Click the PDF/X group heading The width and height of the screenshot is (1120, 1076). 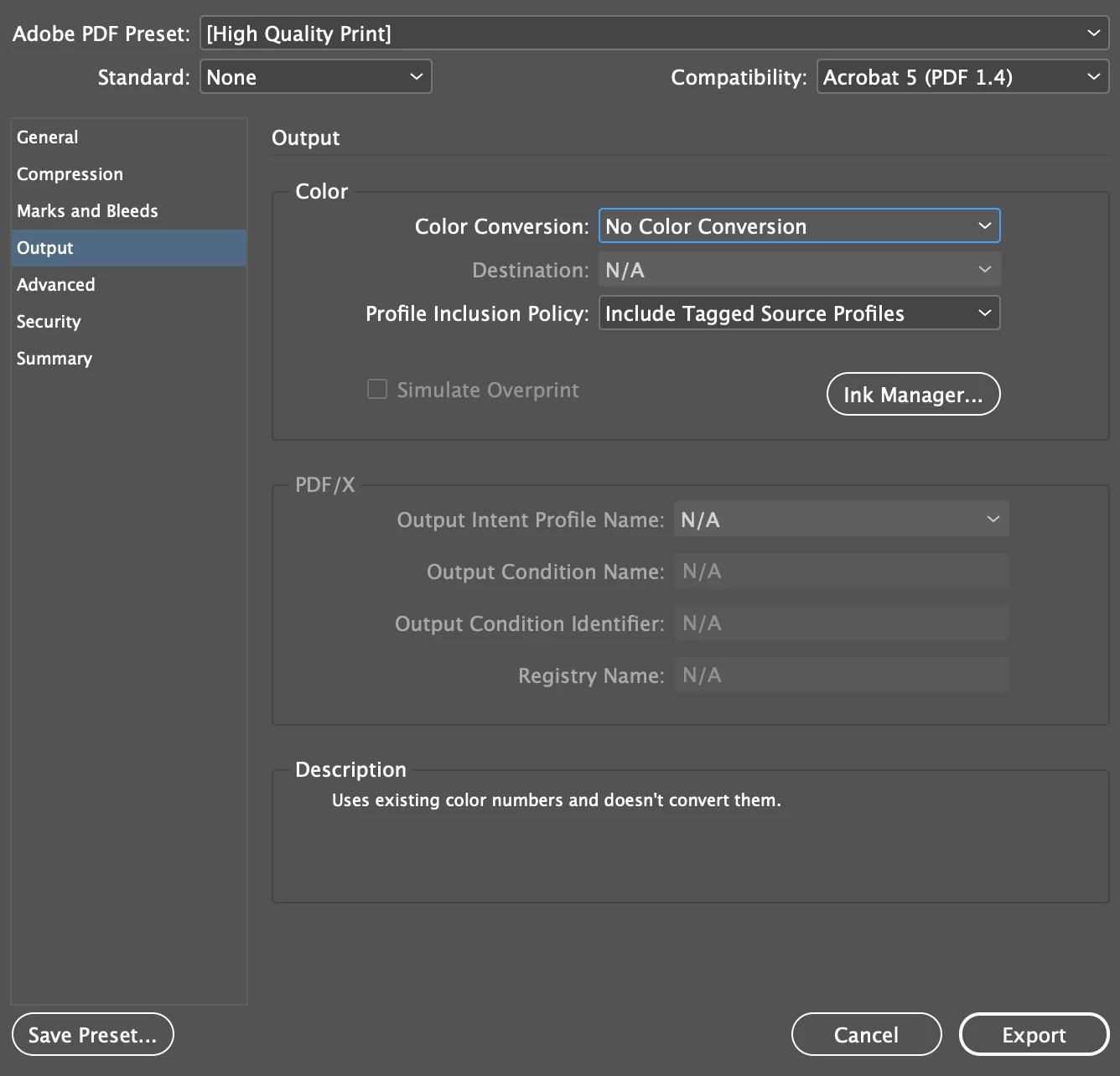point(324,484)
